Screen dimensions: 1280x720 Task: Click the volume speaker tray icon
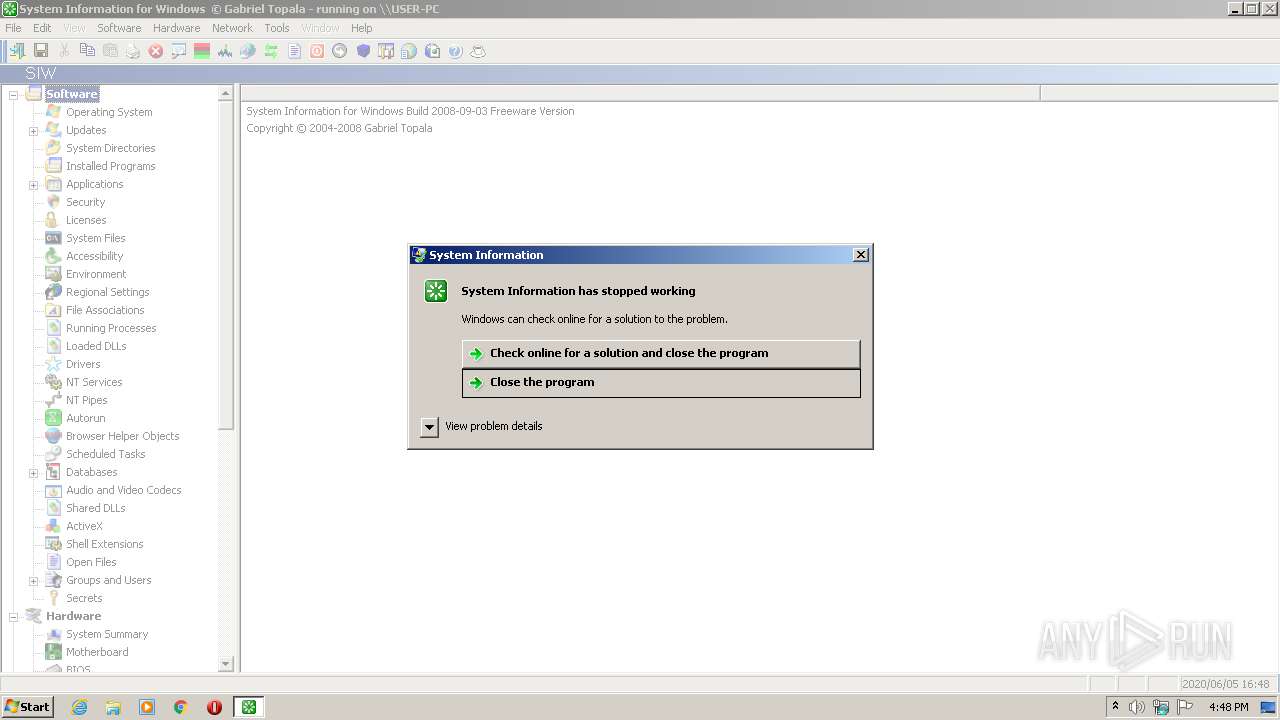pyautogui.click(x=1137, y=707)
